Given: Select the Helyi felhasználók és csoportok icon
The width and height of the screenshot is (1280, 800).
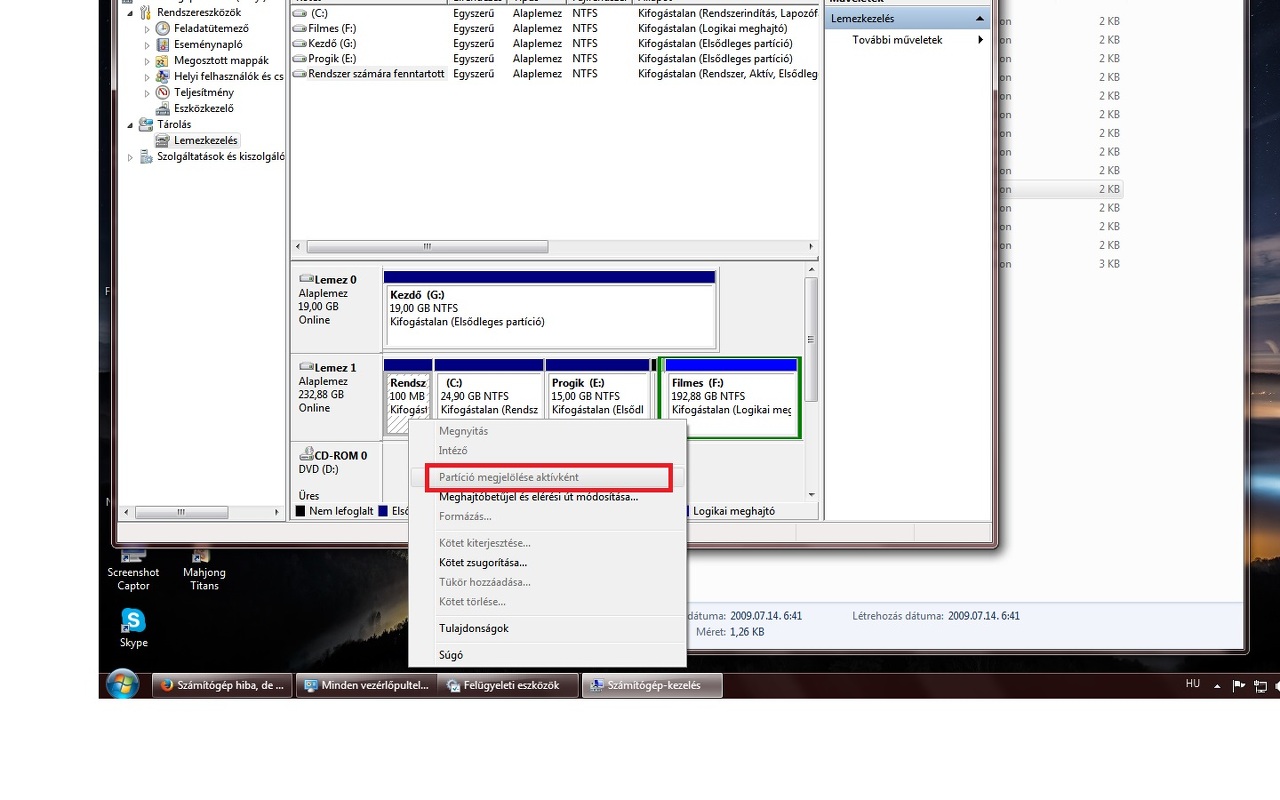Looking at the screenshot, I should (x=163, y=76).
